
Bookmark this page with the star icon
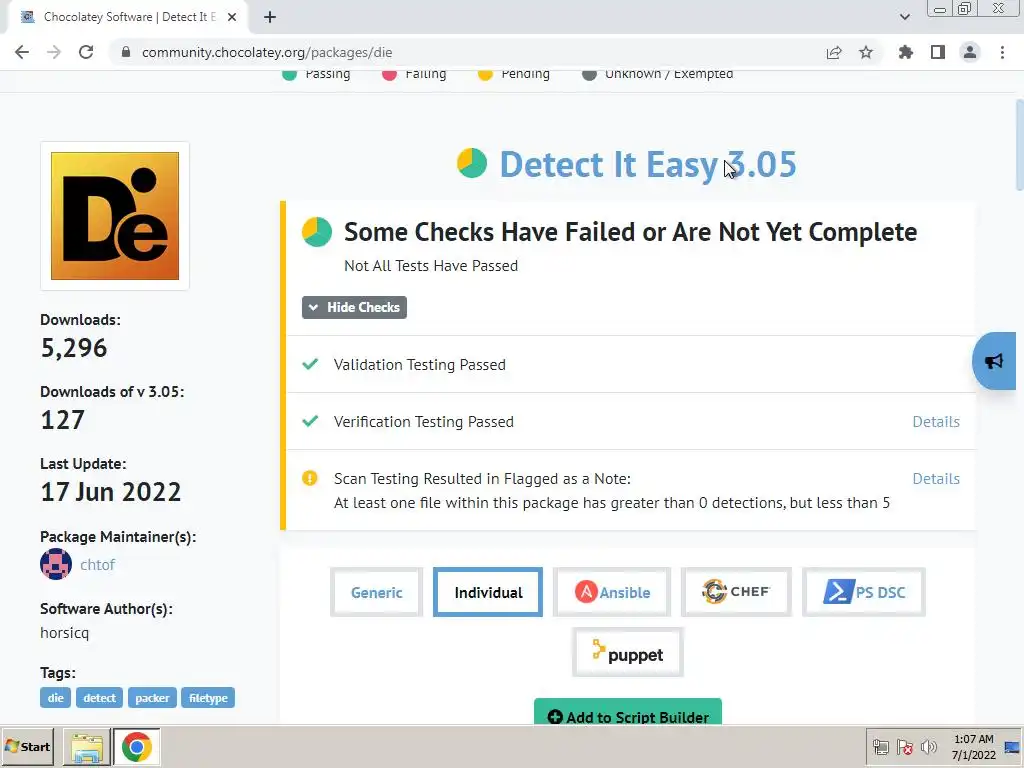click(x=866, y=52)
